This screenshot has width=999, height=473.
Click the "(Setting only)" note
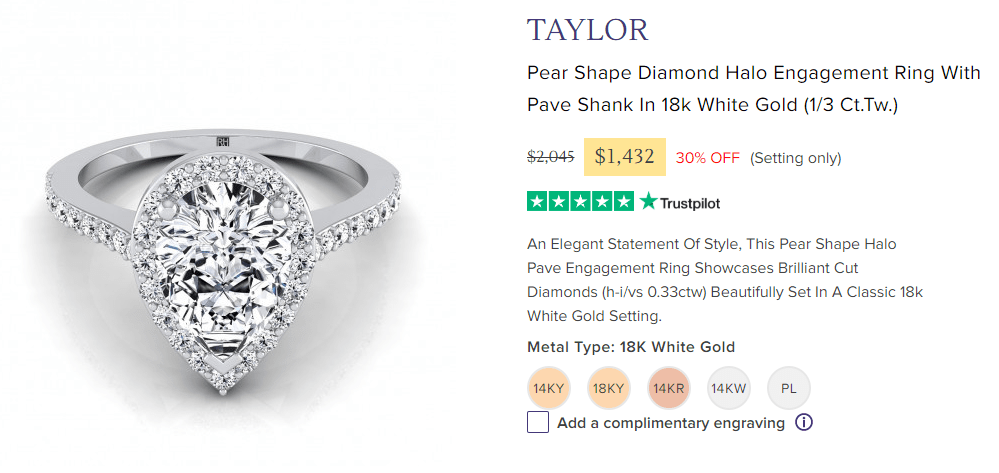click(x=796, y=158)
